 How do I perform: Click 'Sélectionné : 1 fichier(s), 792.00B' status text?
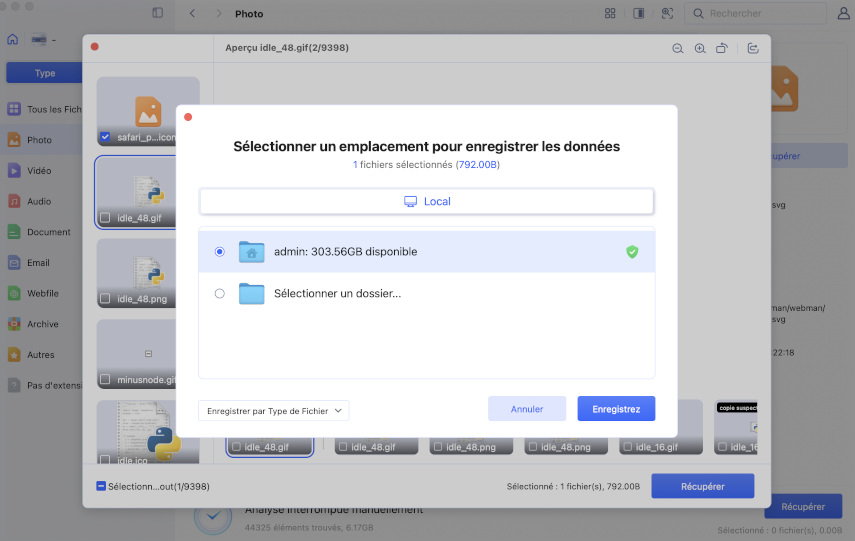click(x=573, y=486)
